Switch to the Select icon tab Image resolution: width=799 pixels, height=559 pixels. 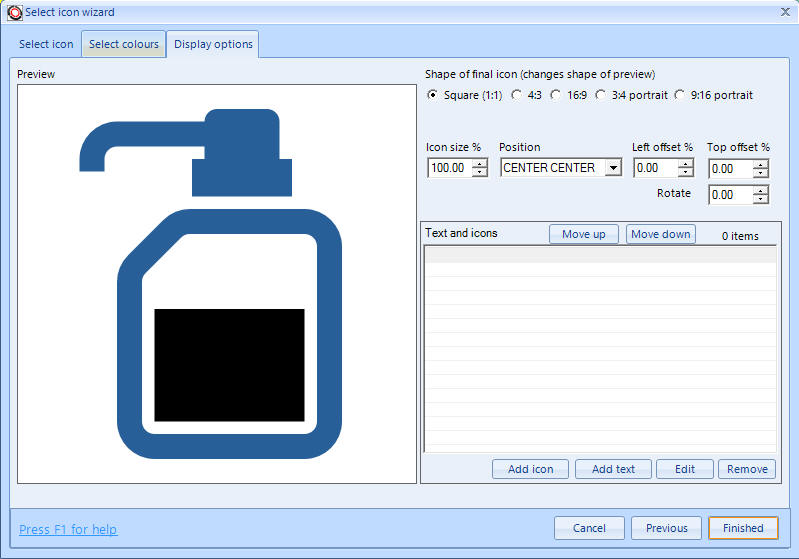46,44
